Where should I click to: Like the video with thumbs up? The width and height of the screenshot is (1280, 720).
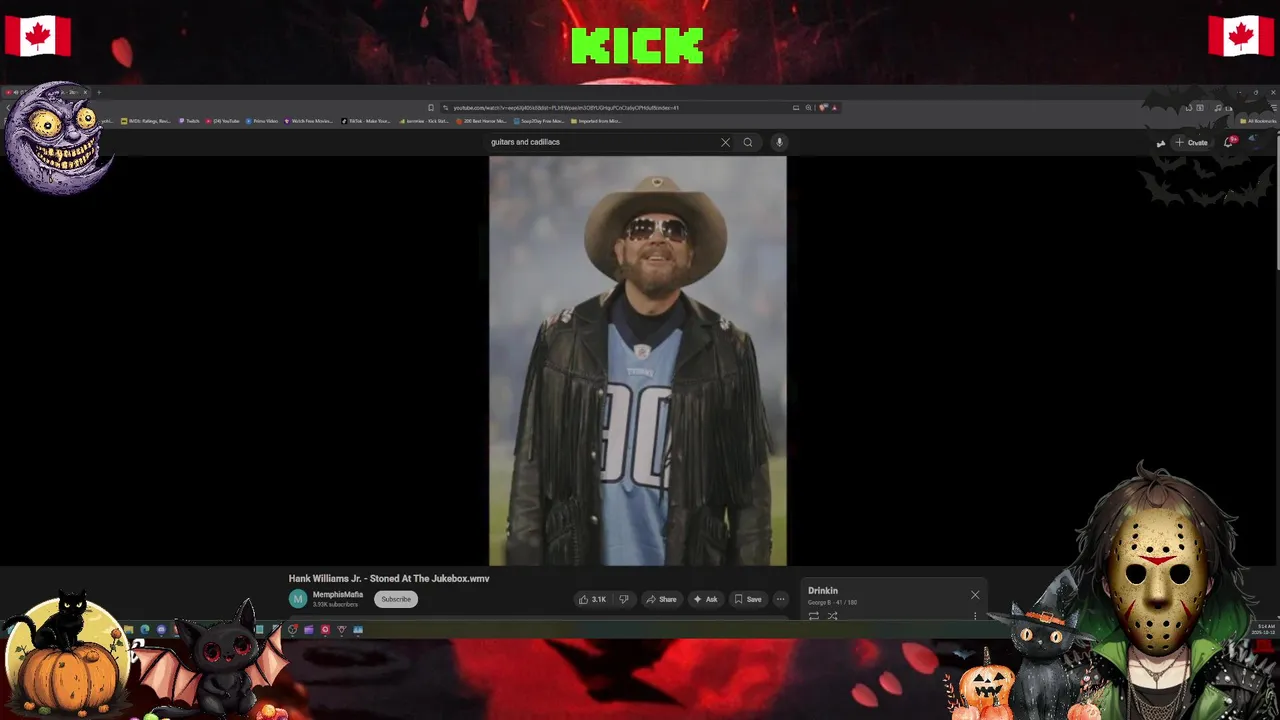tap(592, 599)
